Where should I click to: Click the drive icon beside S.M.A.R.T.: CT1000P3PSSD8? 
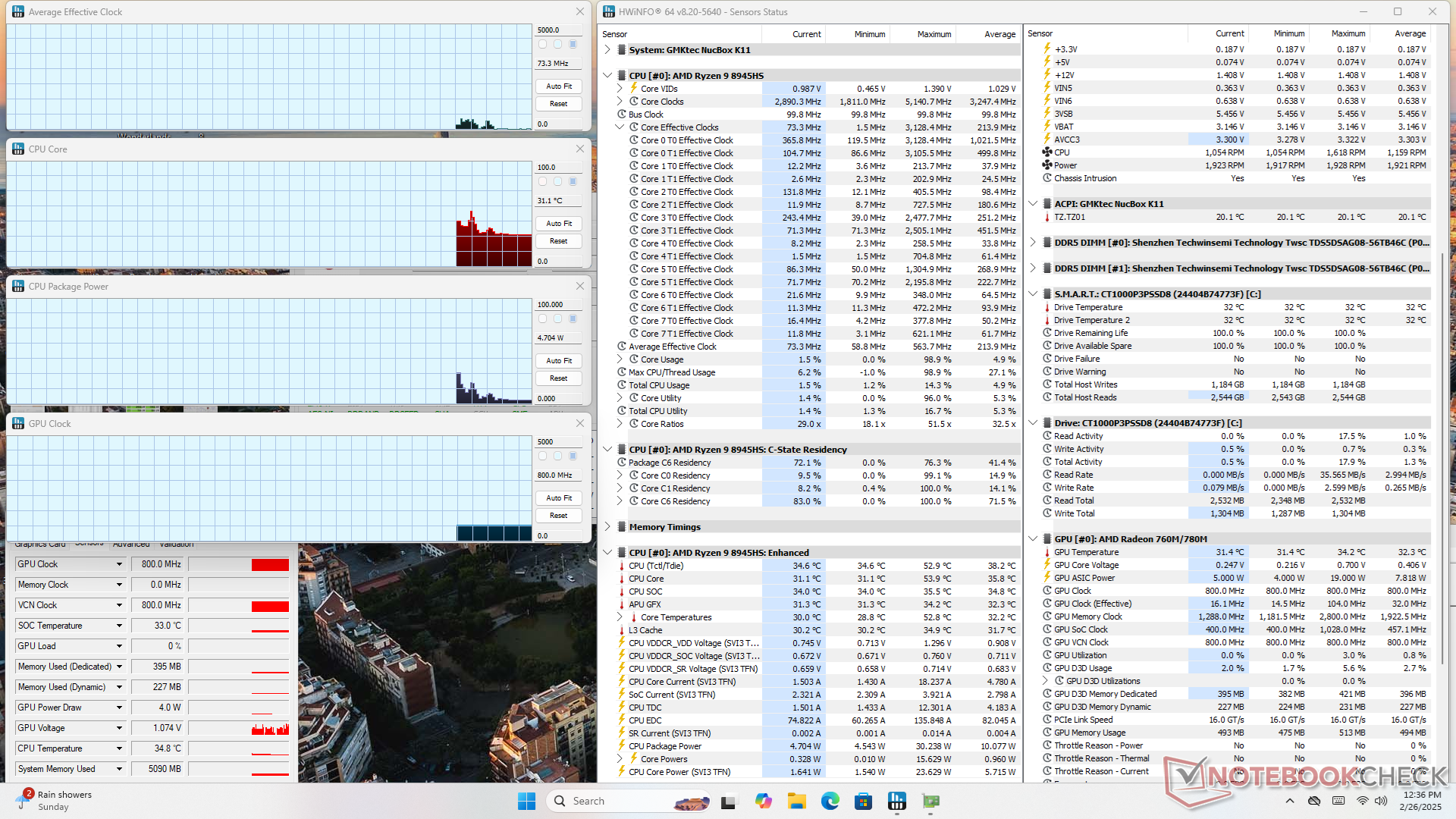click(1047, 294)
